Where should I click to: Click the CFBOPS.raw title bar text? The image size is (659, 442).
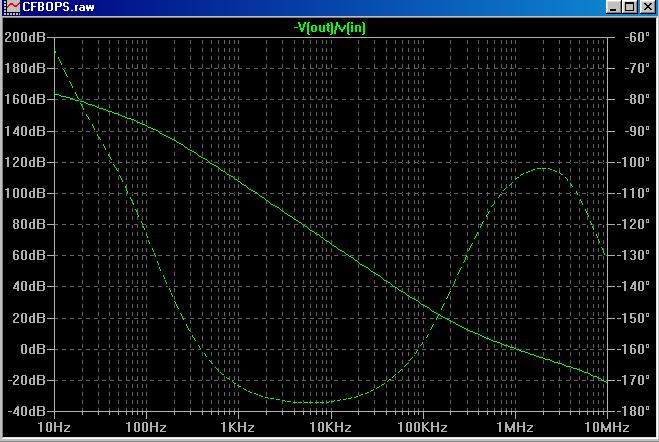58,7
